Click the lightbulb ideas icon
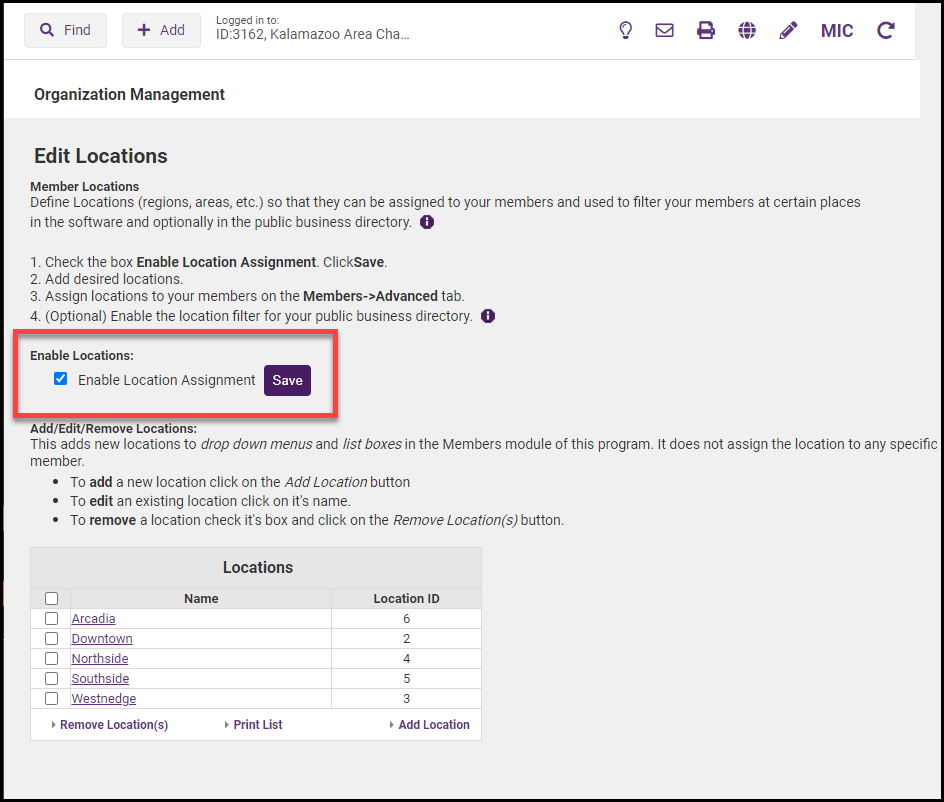Screen dimensions: 944x802 tap(626, 31)
